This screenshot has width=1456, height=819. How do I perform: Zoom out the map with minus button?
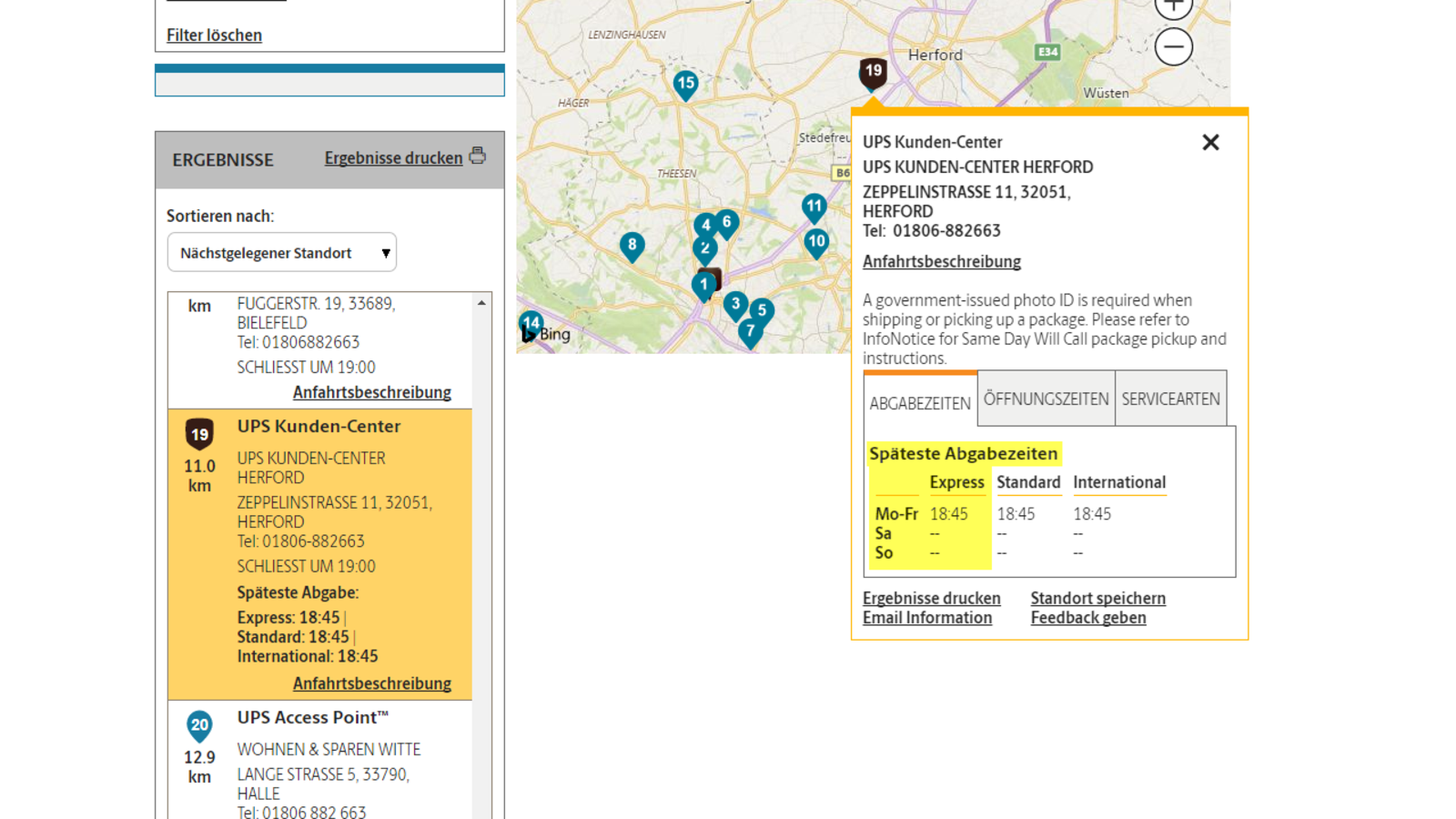1174,46
